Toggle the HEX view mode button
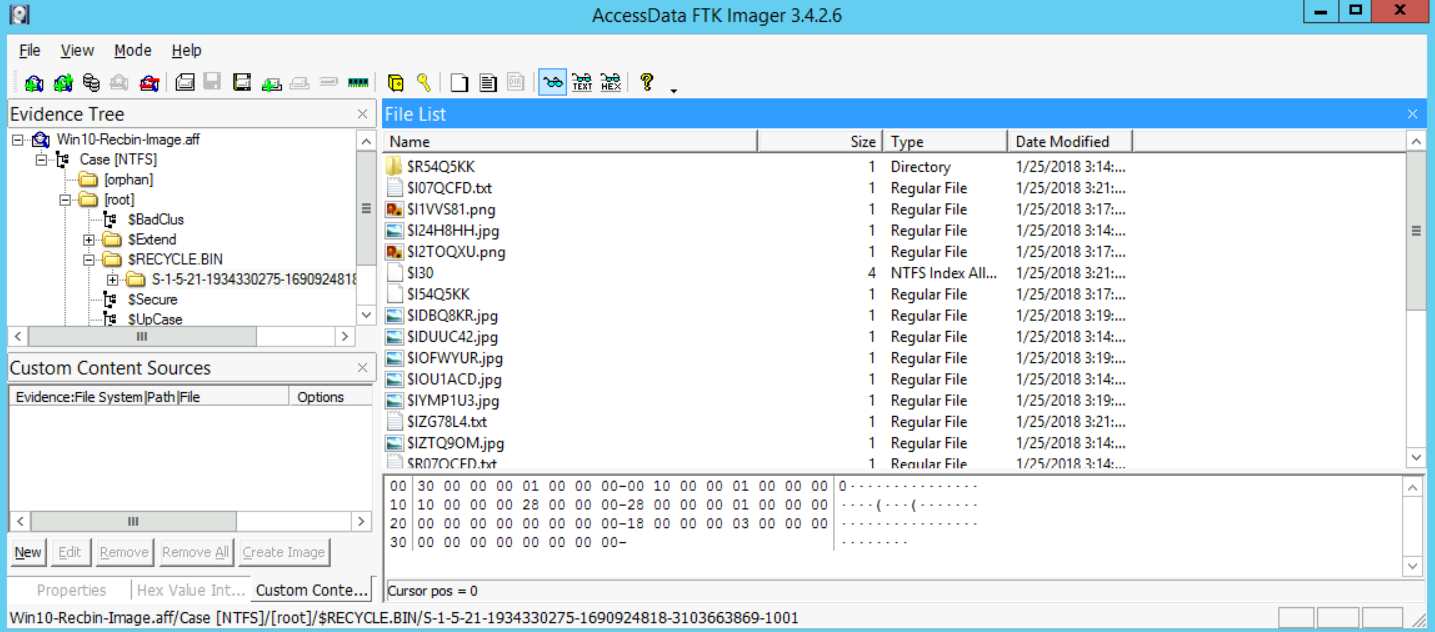1435x632 pixels. tap(611, 83)
